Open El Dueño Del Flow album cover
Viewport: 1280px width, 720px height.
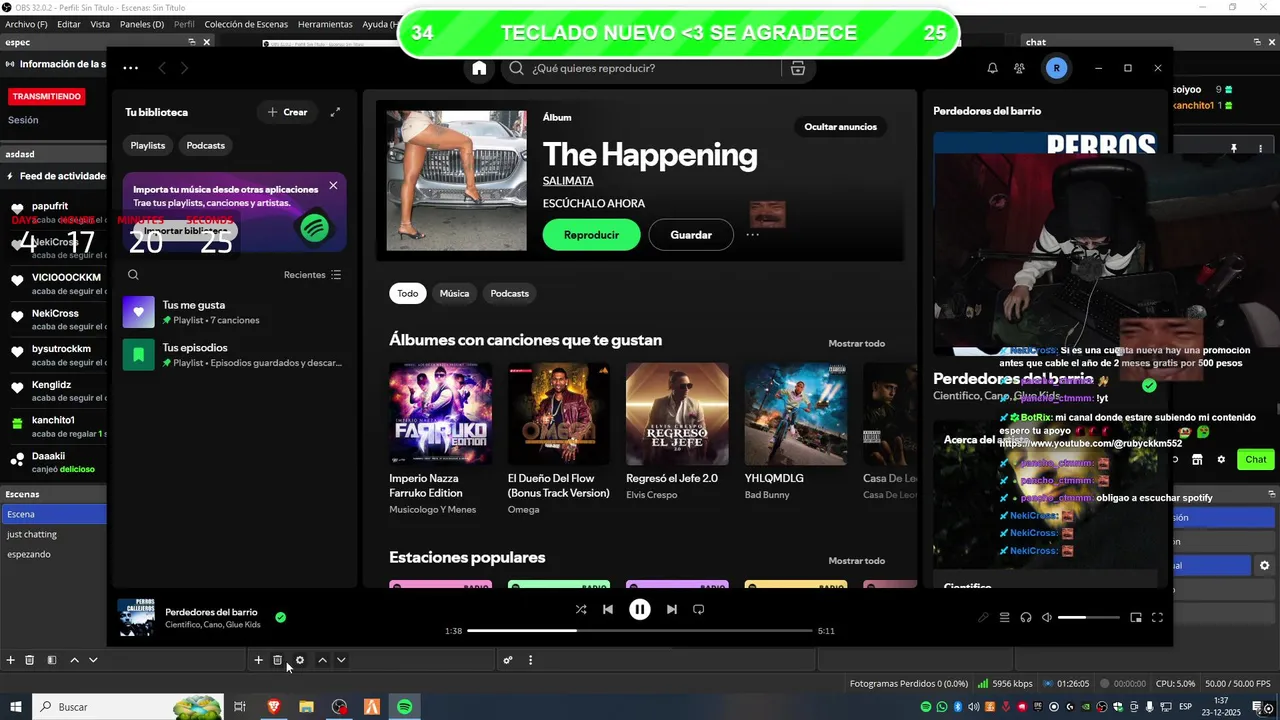point(559,414)
